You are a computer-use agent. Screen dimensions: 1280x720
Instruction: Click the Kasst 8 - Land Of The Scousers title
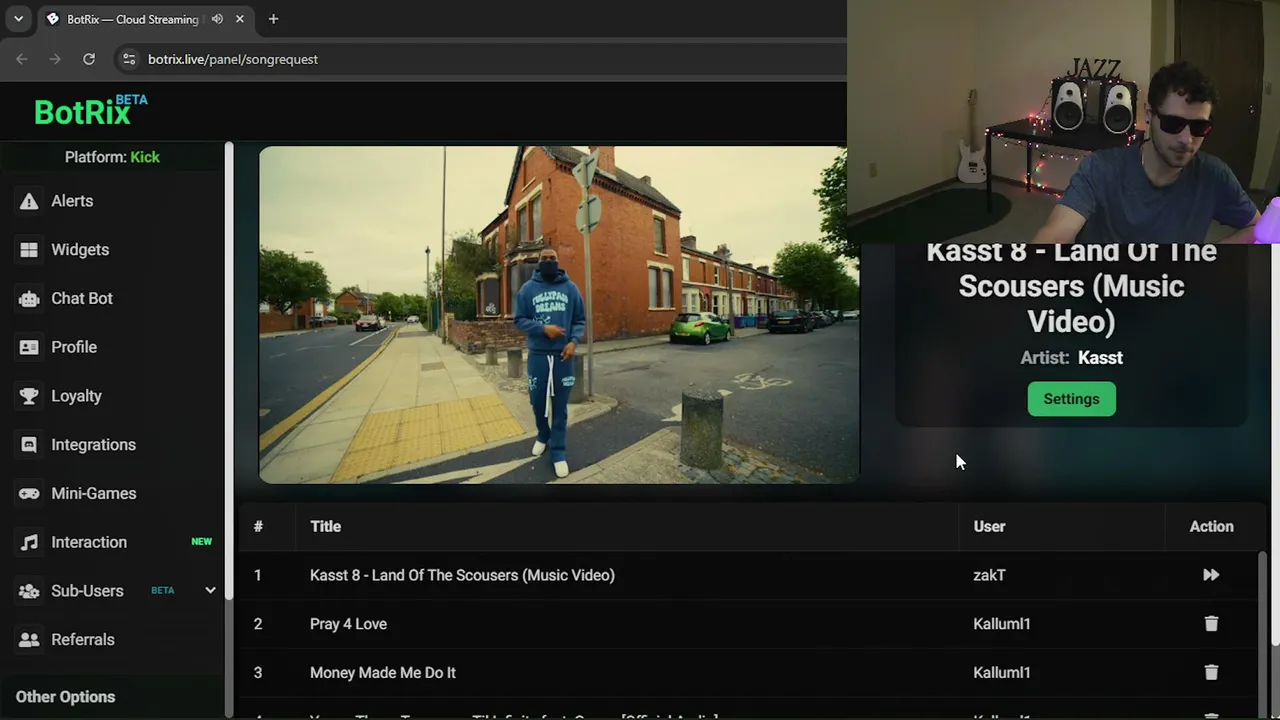coord(462,575)
